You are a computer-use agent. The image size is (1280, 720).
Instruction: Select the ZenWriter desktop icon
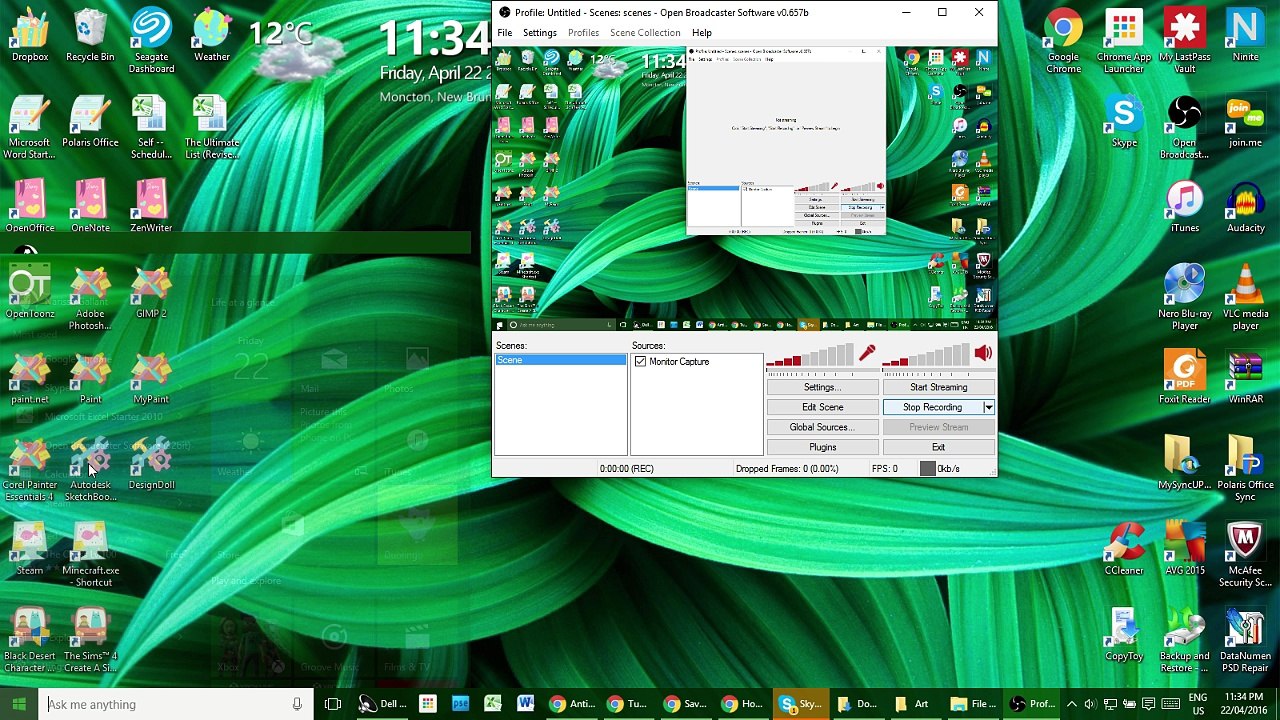tap(151, 206)
